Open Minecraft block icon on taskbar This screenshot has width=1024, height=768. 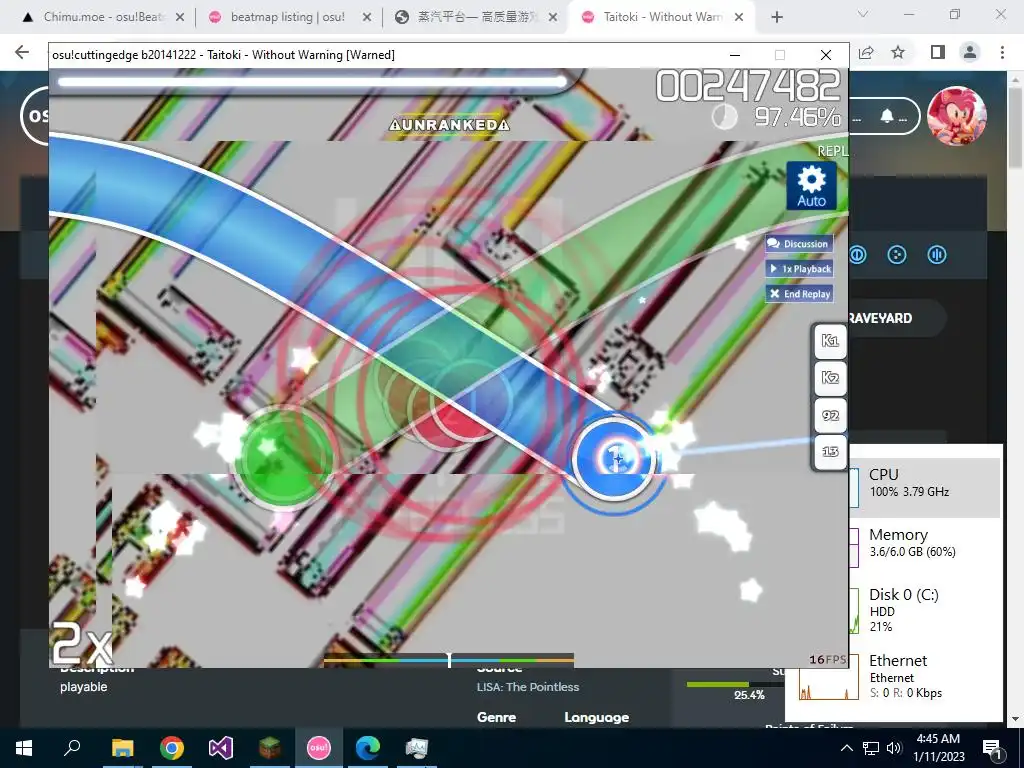click(x=270, y=748)
